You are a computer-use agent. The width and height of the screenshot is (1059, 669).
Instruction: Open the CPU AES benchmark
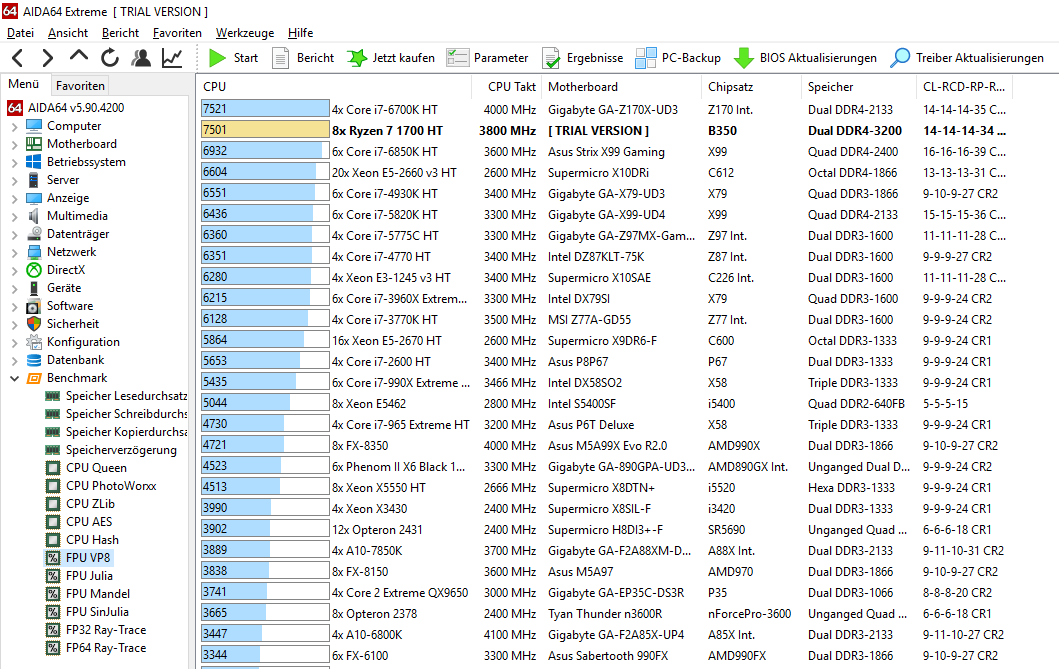pos(78,523)
